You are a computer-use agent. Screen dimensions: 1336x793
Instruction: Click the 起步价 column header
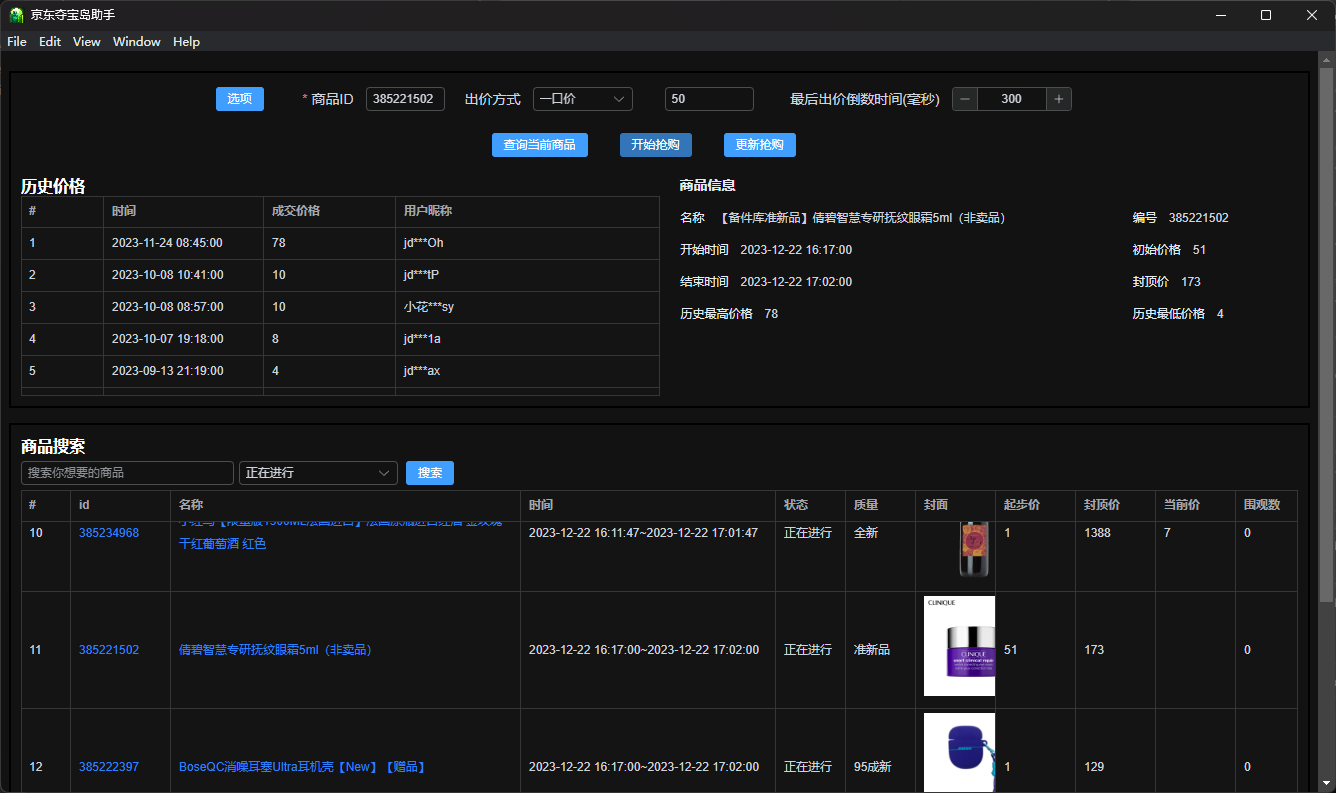[1035, 505]
